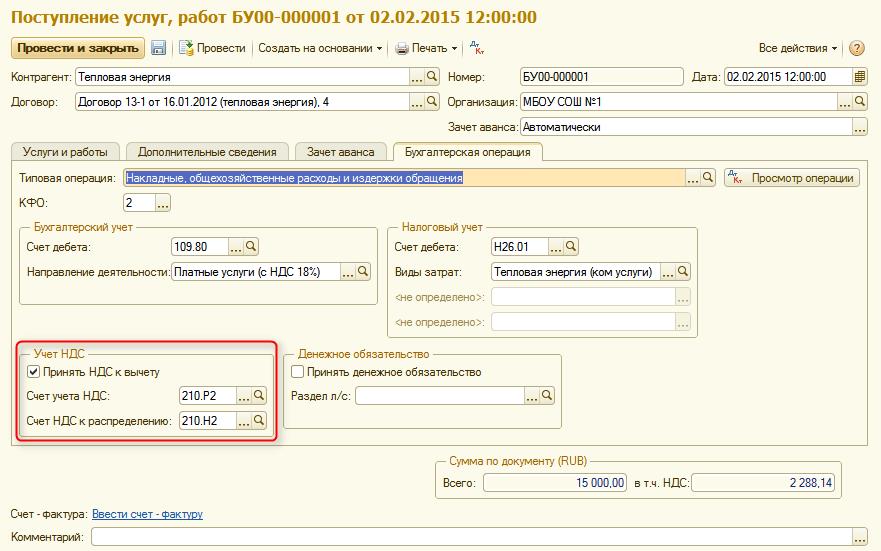
Task: Check Принять денежное обязательство
Action: click(x=298, y=371)
